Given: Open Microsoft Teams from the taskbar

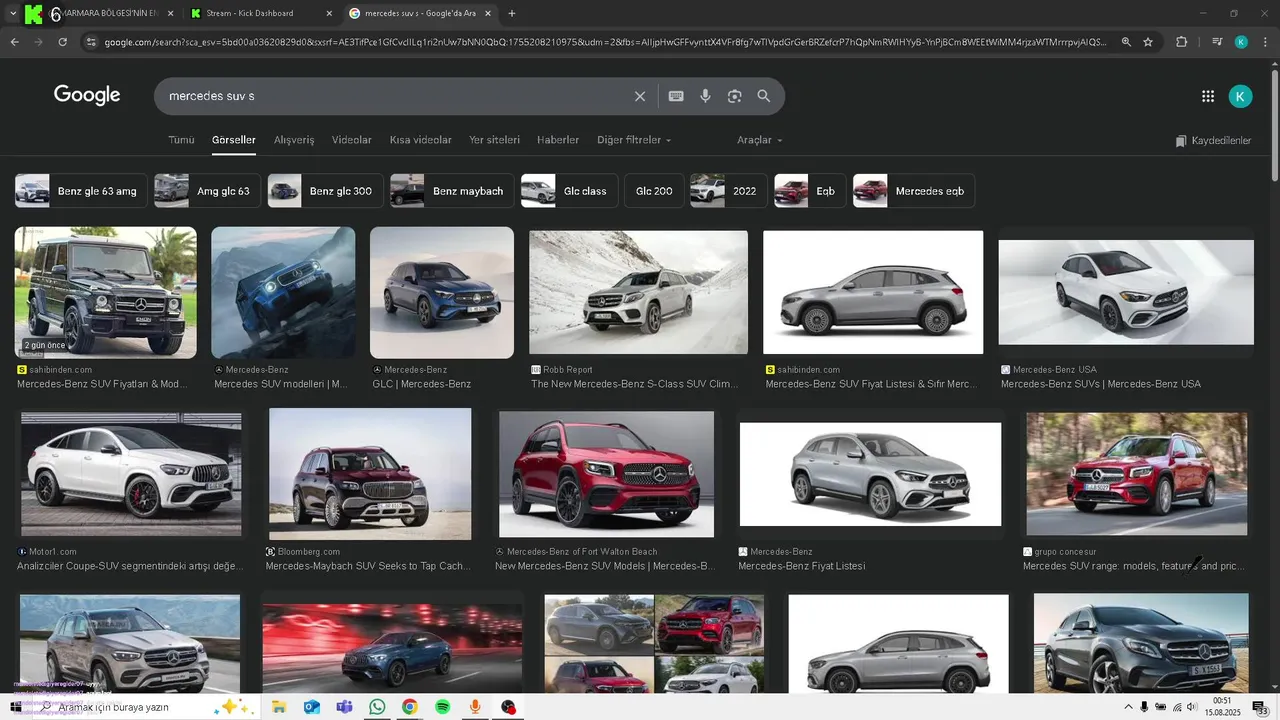Looking at the screenshot, I should pos(344,707).
